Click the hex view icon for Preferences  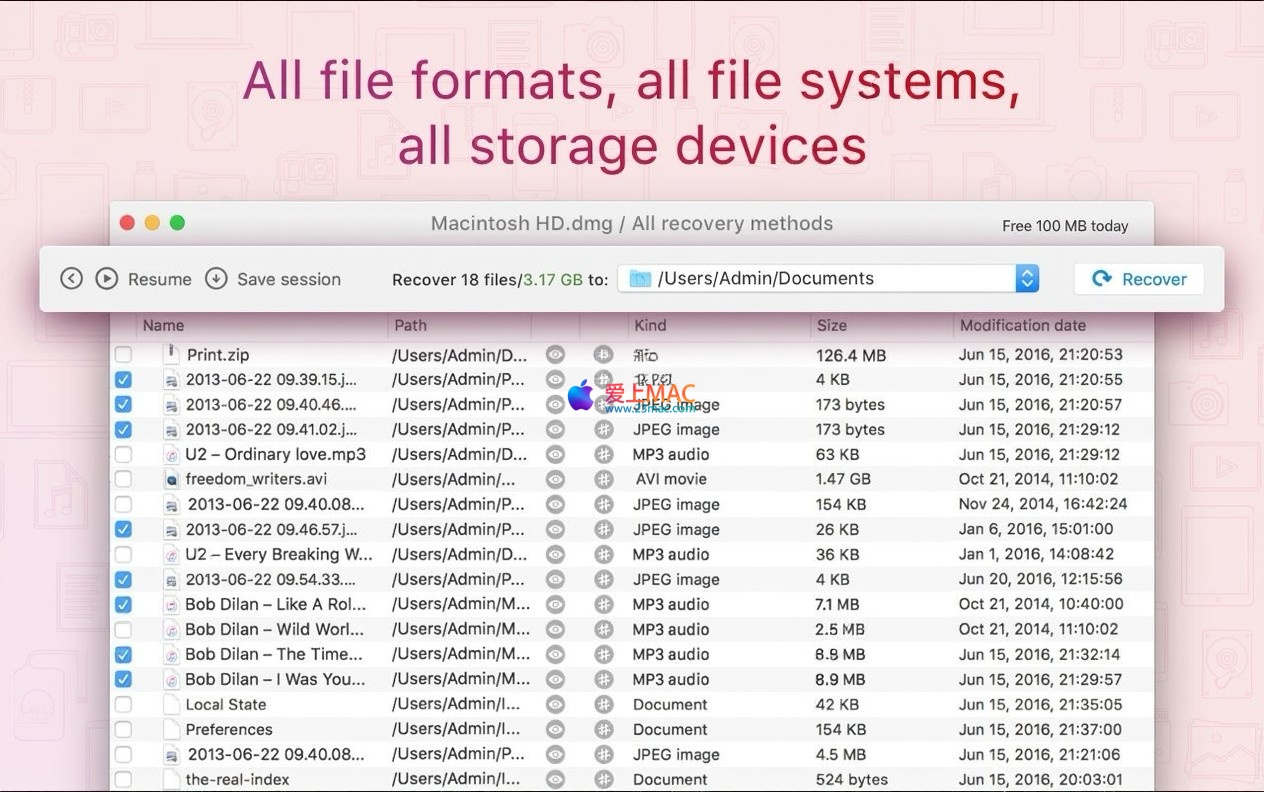[x=603, y=729]
